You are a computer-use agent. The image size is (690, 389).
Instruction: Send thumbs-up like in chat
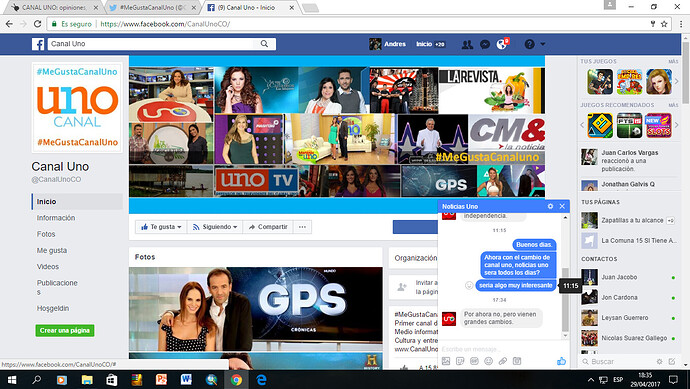[x=561, y=361]
